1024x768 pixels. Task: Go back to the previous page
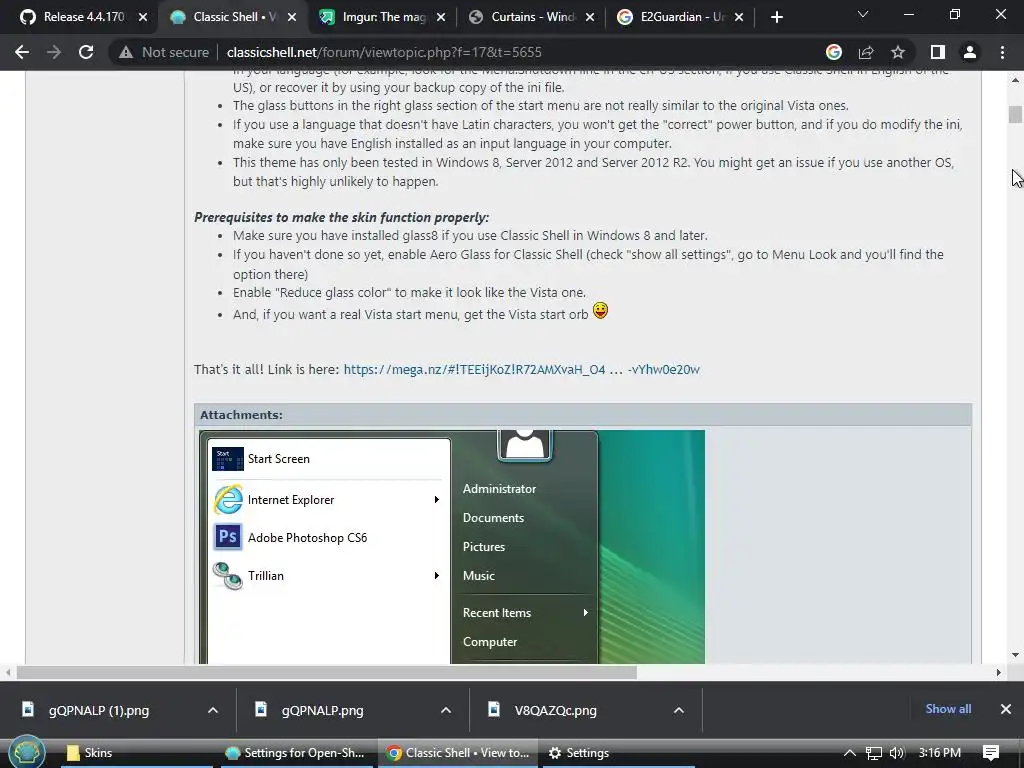(22, 52)
